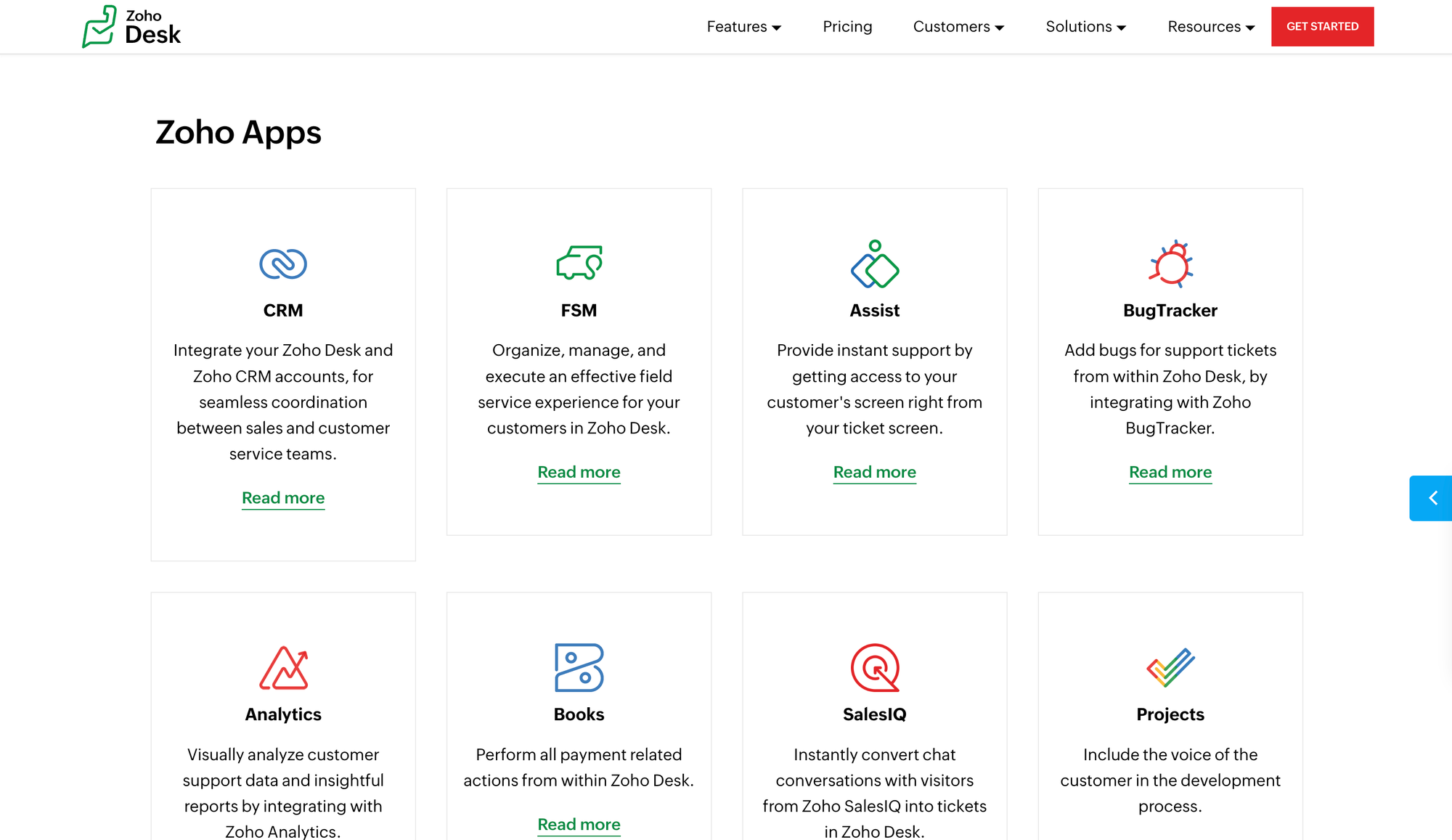Click the red GET STARTED button
The height and width of the screenshot is (840, 1452).
(x=1322, y=26)
